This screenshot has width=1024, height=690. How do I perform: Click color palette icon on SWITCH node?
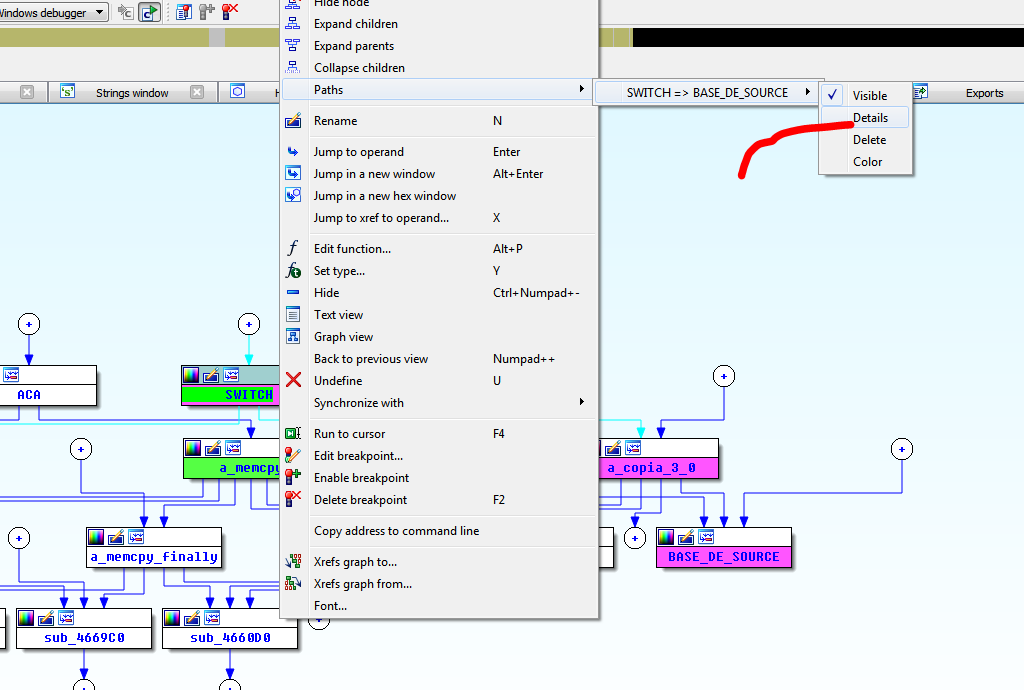(x=191, y=375)
